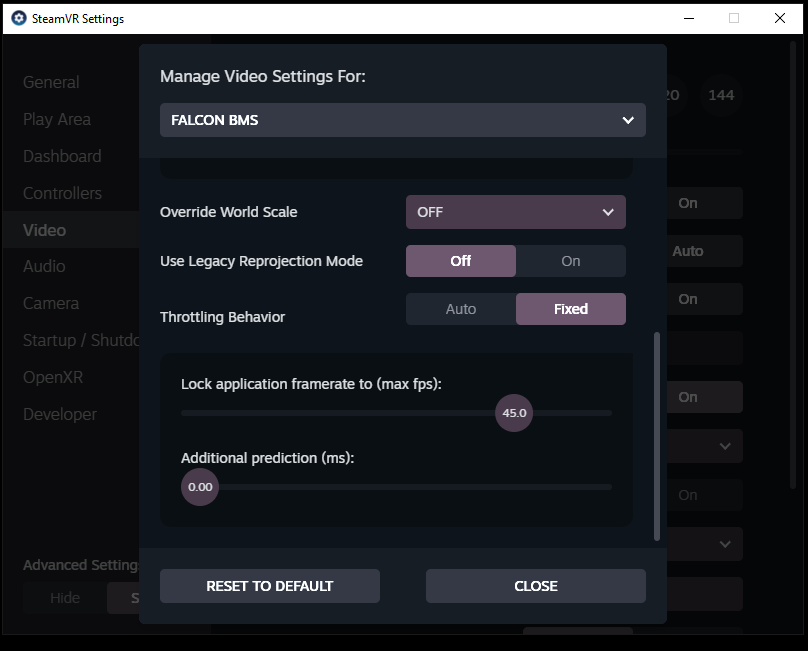Set Legacy Reprojection Mode to On
Viewport: 808px width, 651px height.
click(570, 261)
